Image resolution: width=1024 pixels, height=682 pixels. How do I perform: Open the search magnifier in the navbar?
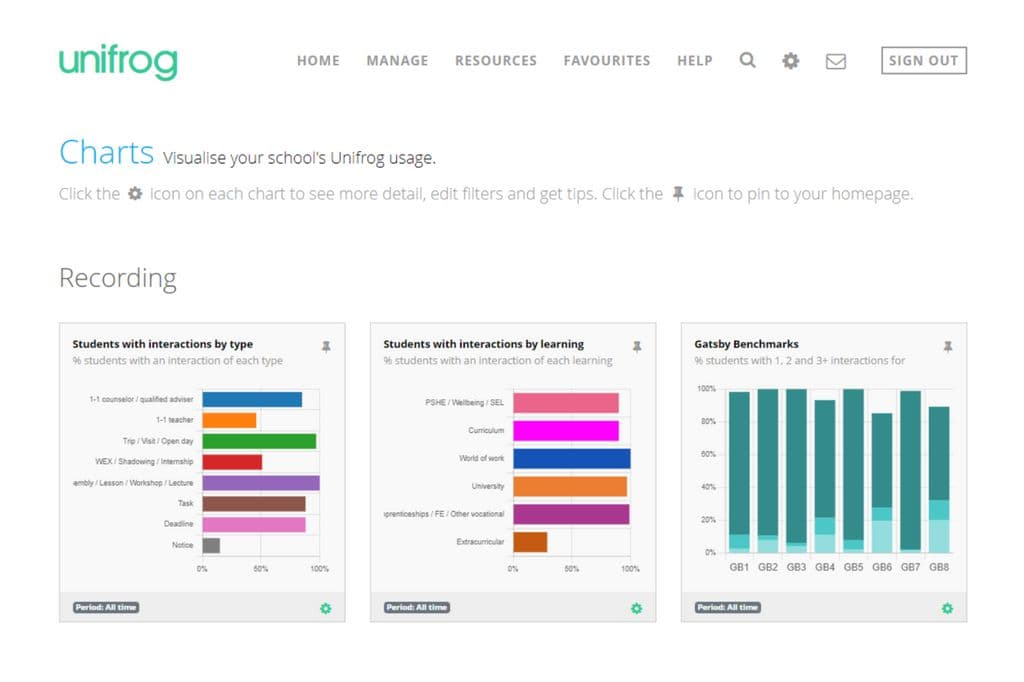(x=747, y=60)
